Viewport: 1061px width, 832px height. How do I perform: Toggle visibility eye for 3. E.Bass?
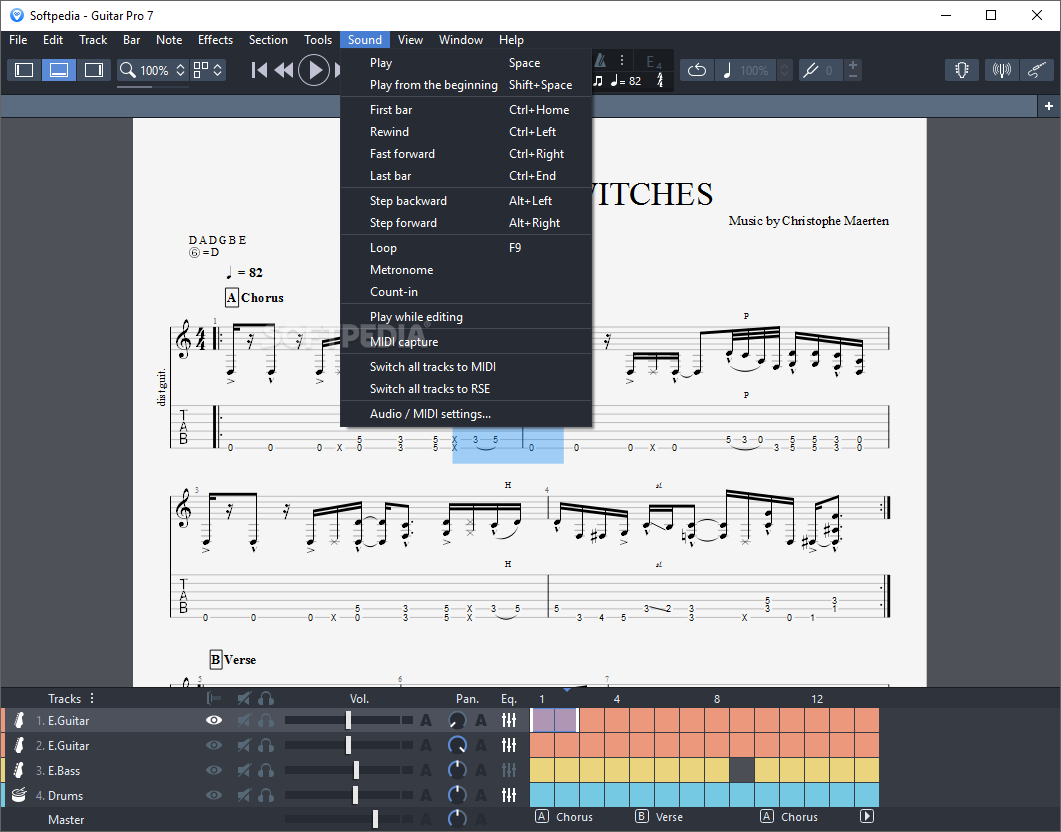214,770
